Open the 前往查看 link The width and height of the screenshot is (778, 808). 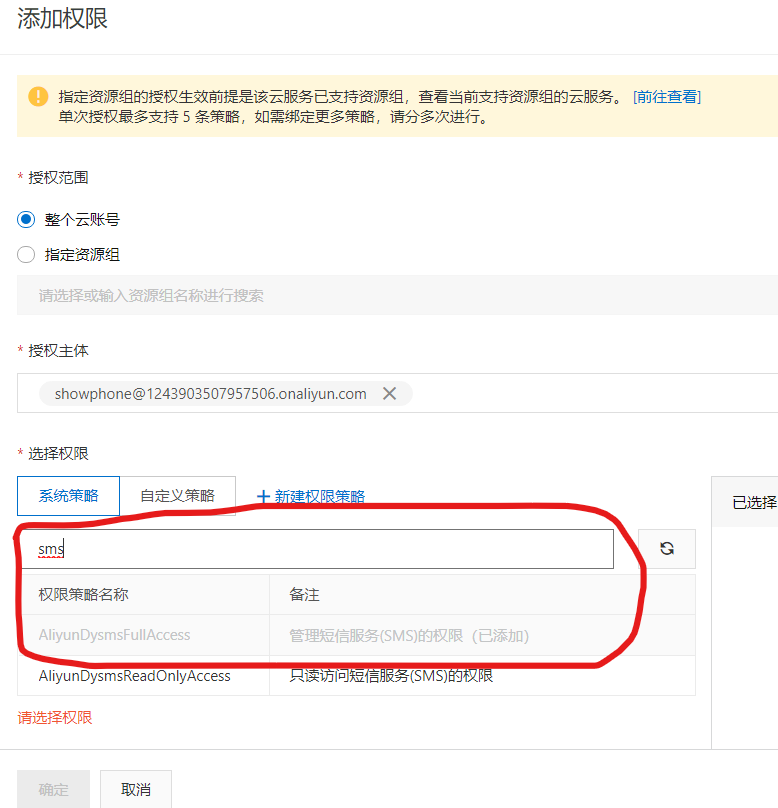[x=667, y=96]
